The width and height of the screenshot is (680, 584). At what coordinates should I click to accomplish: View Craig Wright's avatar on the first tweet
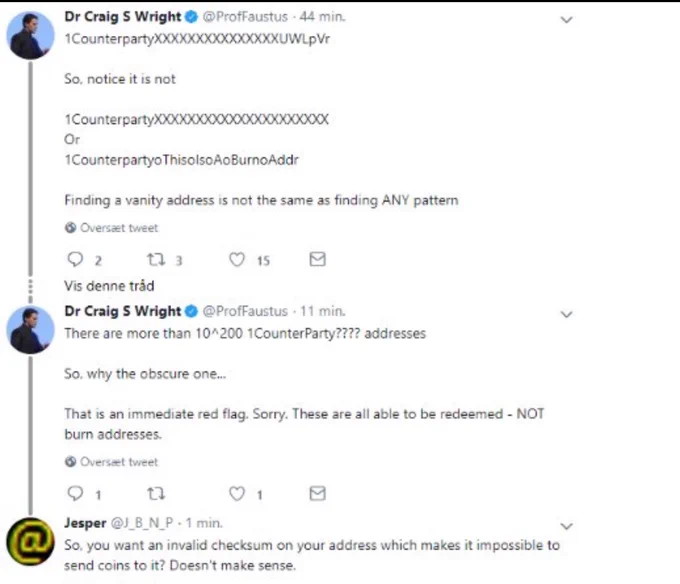[30, 35]
